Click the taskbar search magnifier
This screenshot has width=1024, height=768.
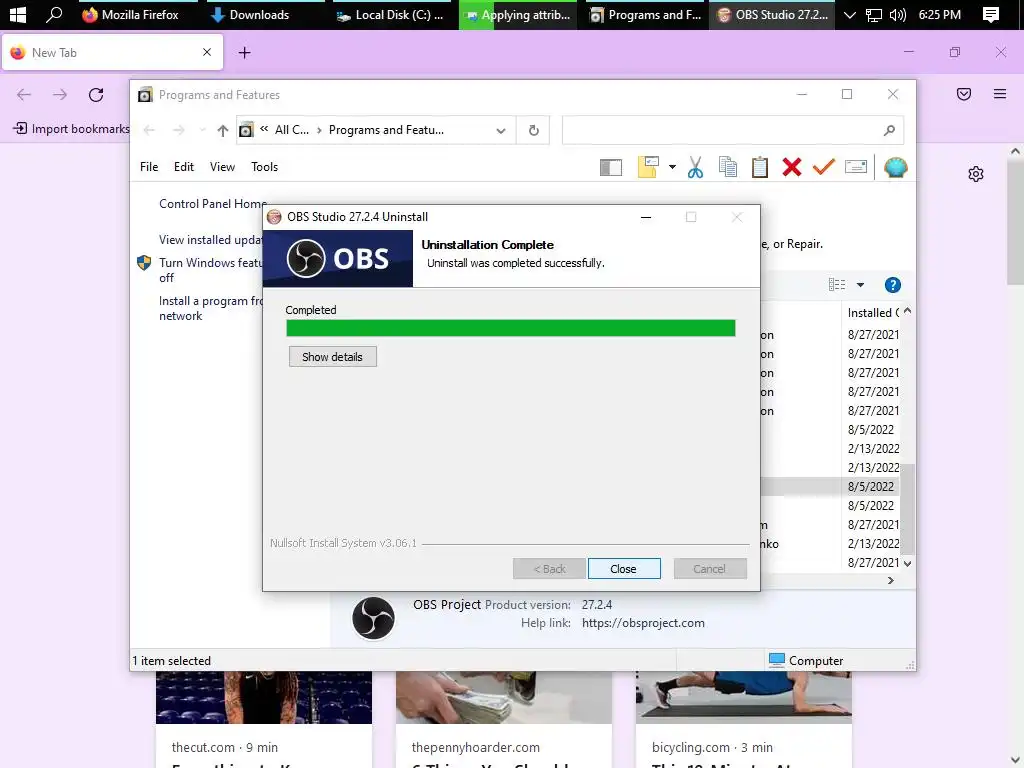(54, 14)
